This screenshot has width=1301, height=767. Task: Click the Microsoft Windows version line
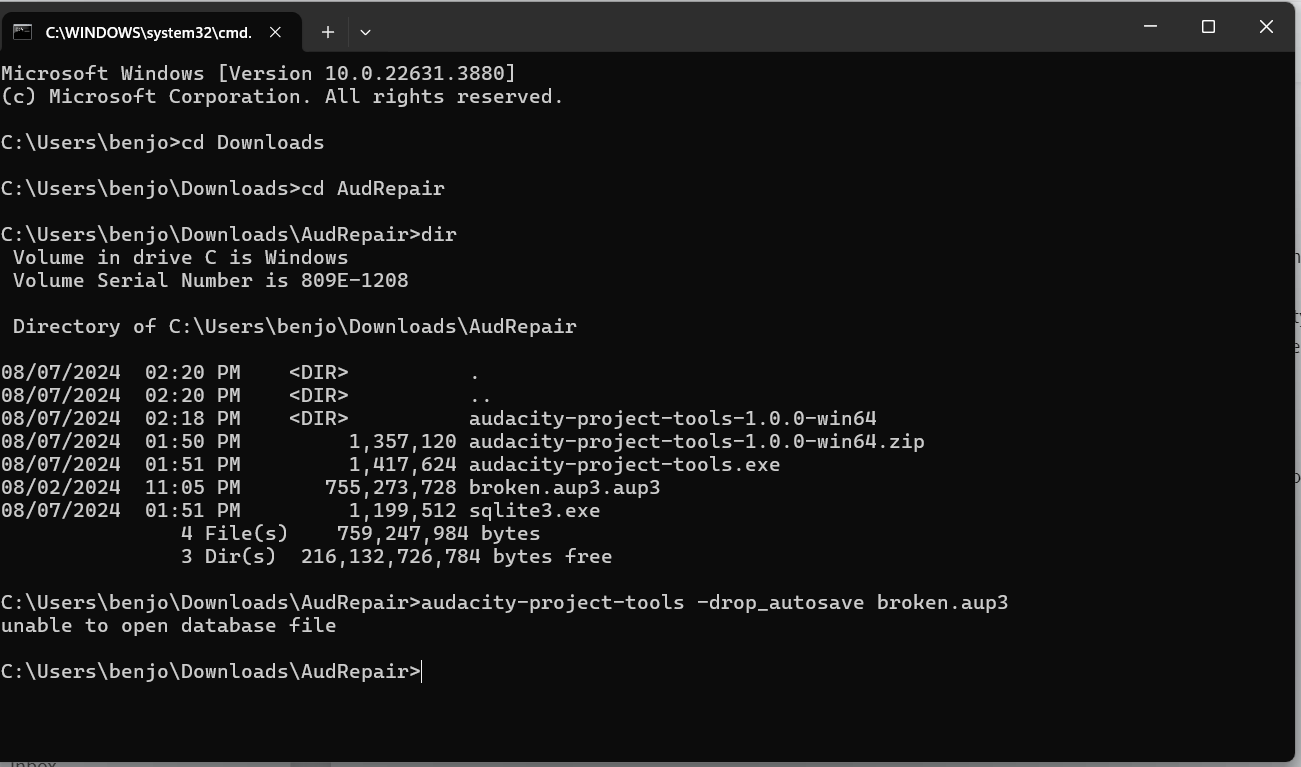[x=258, y=74]
